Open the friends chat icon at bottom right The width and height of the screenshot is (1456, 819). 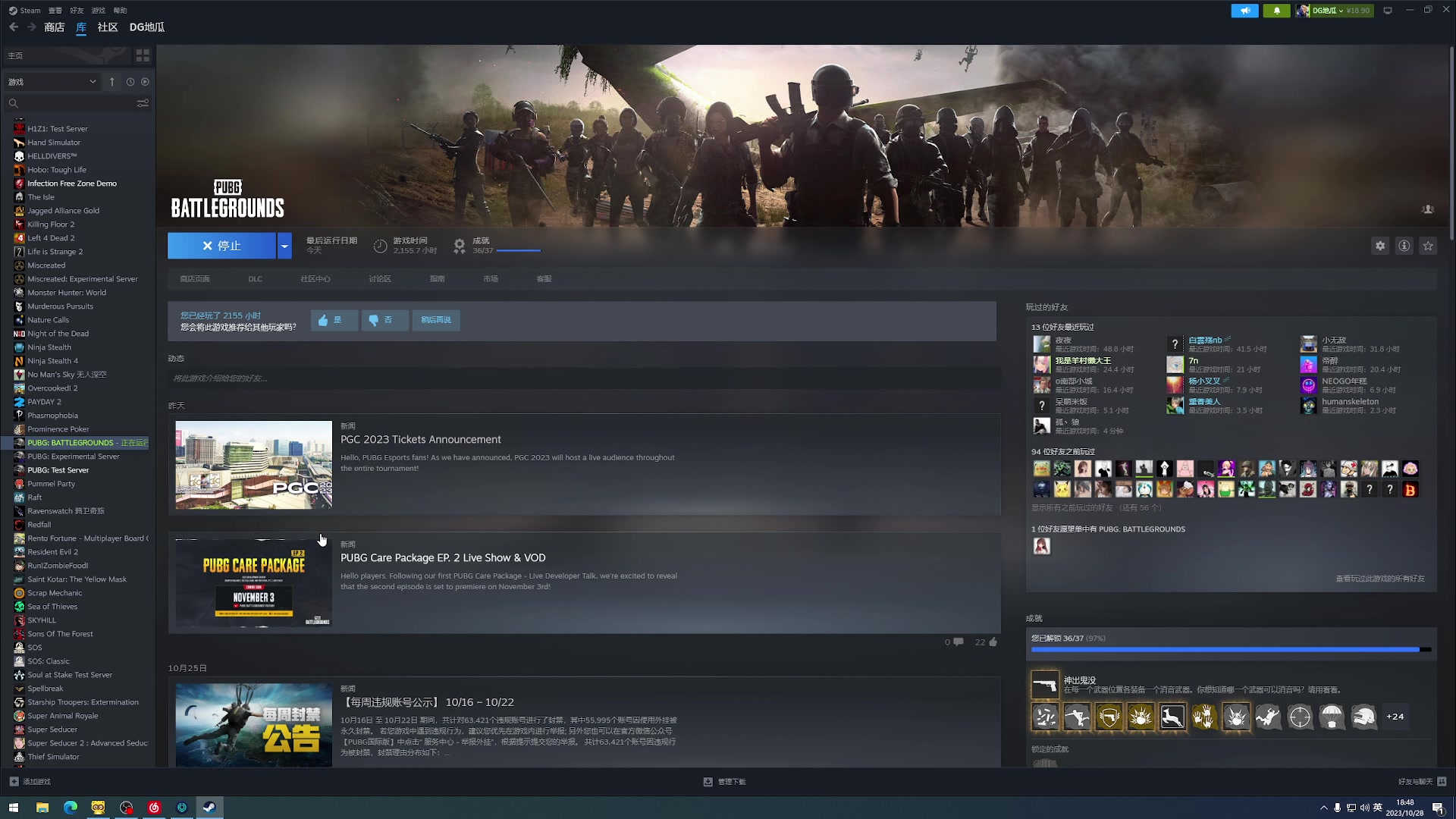tap(1442, 781)
